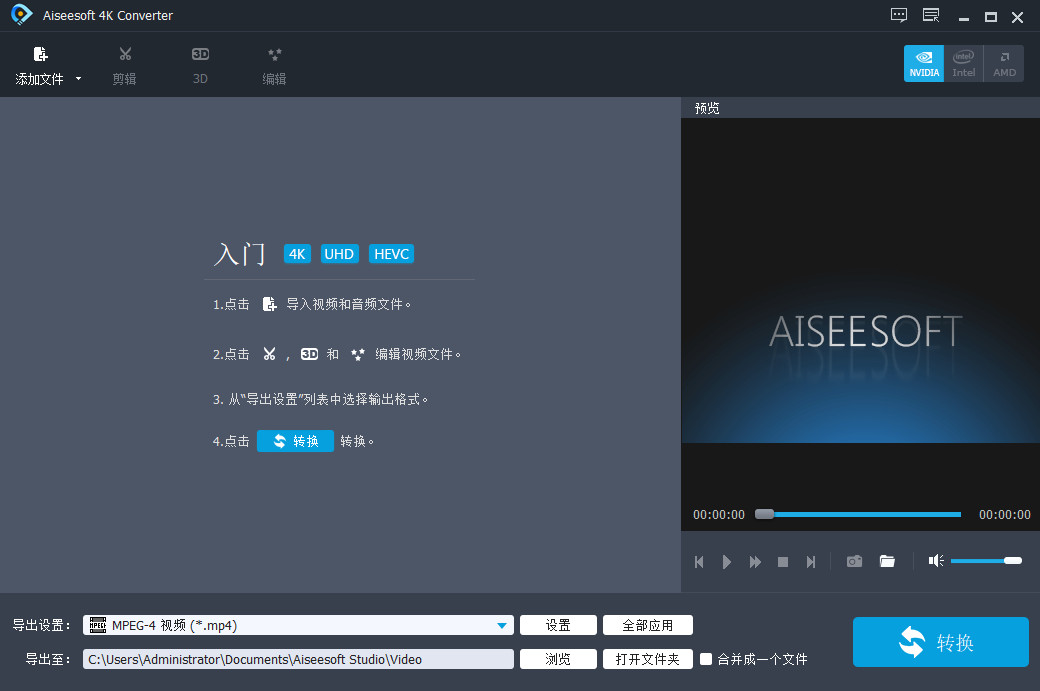1040x691 pixels.
Task: Toggle AMD hardware acceleration
Action: [1004, 64]
